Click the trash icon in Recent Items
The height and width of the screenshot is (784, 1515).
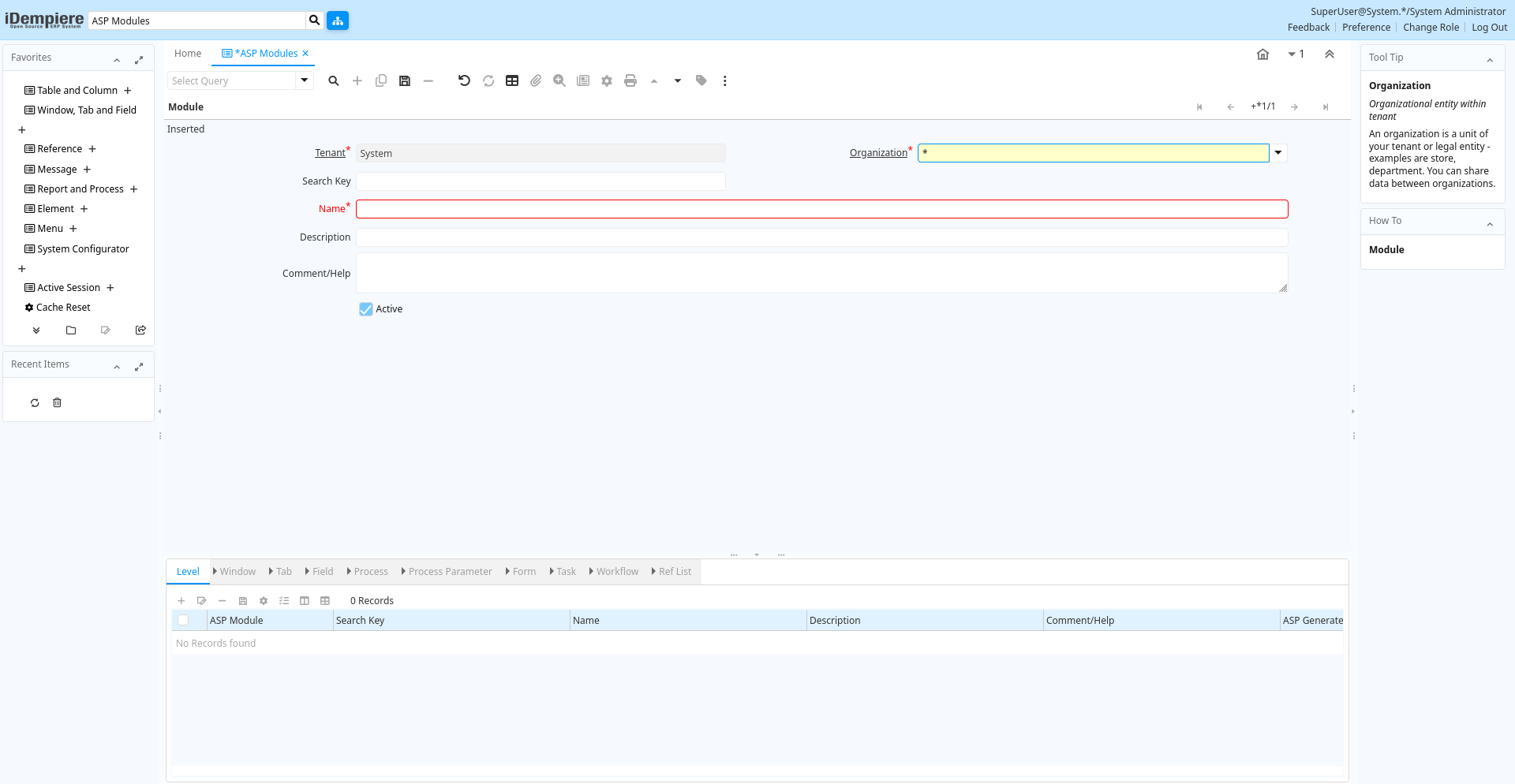(57, 403)
